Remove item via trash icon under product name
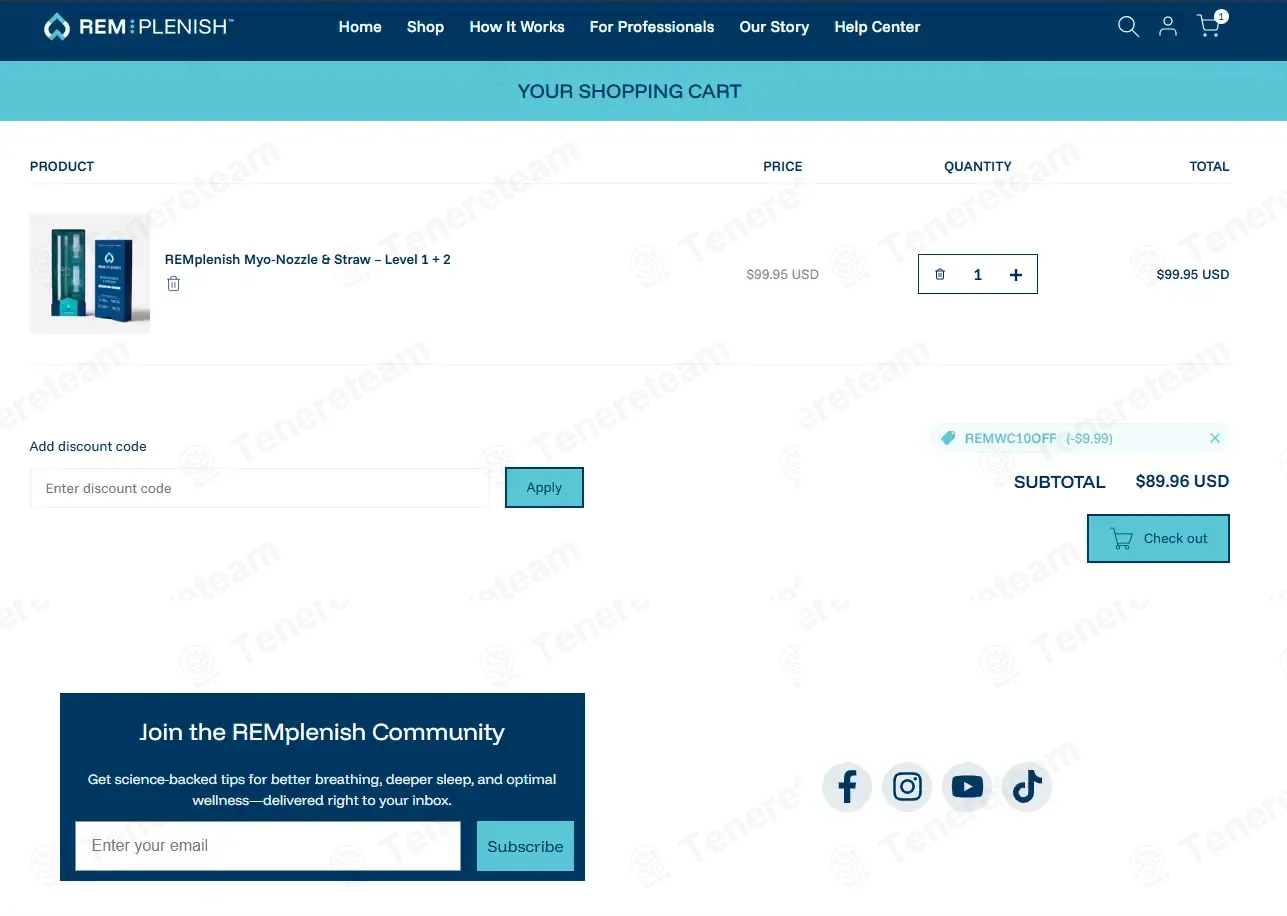 tap(173, 284)
